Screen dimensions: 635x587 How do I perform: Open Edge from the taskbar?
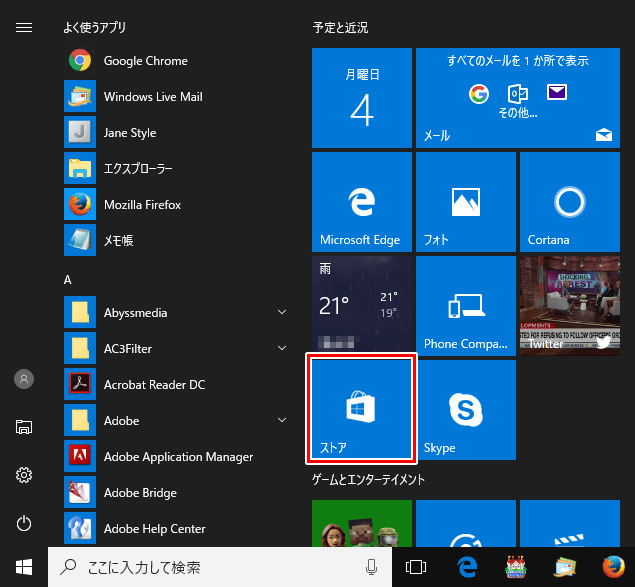[467, 567]
